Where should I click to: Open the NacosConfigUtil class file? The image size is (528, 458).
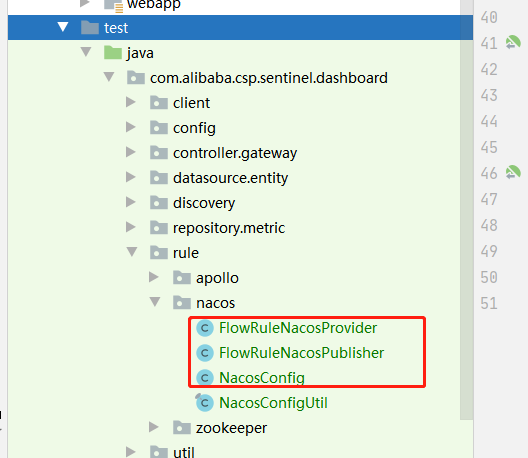coord(273,403)
